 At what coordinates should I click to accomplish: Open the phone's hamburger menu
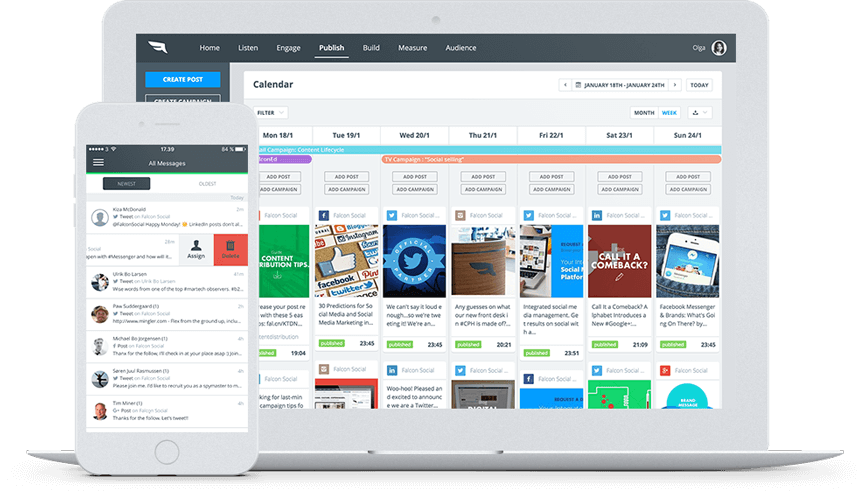point(98,162)
